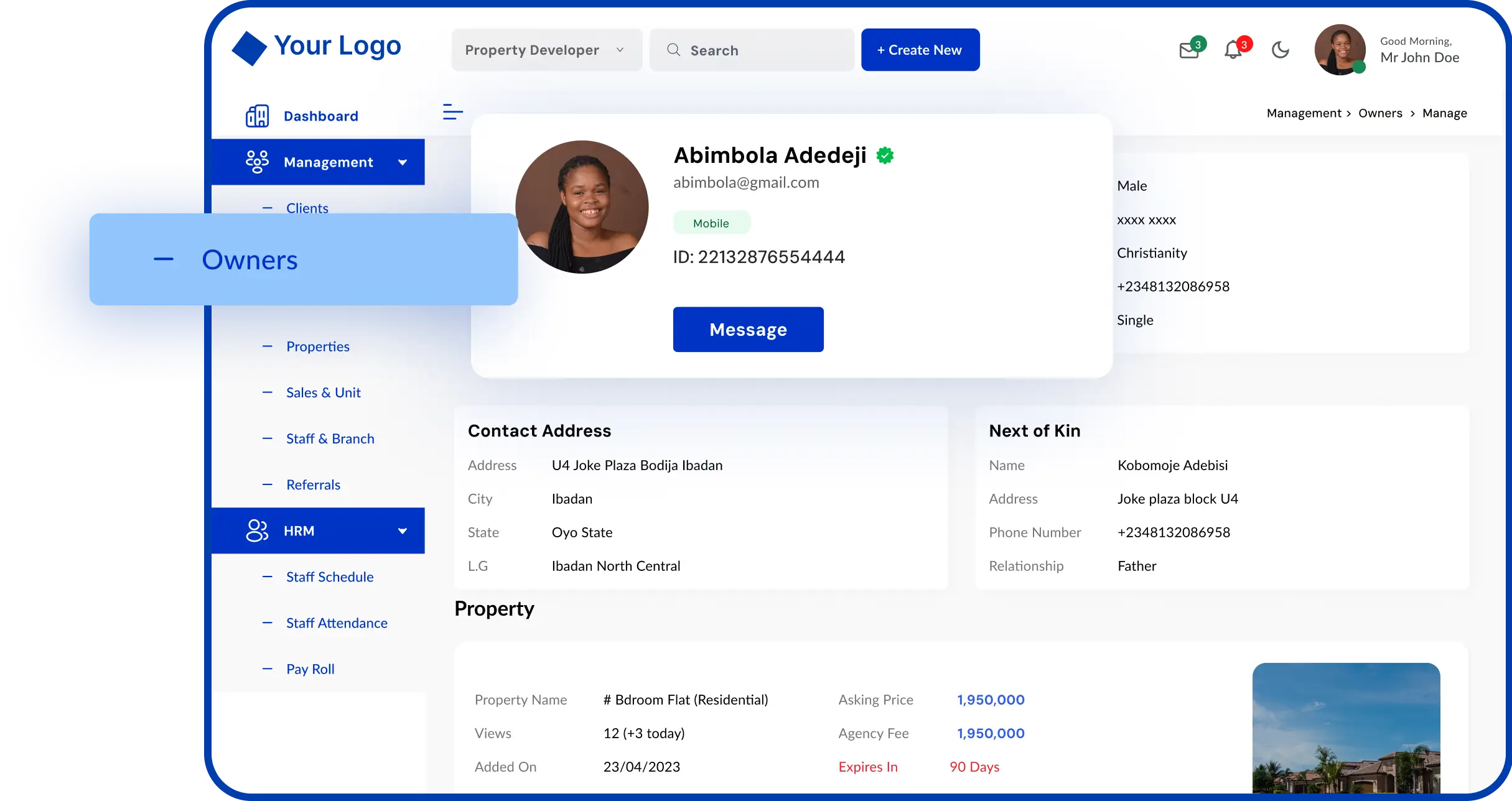
Task: Click the Management breadcrumb link
Action: [x=1304, y=113]
